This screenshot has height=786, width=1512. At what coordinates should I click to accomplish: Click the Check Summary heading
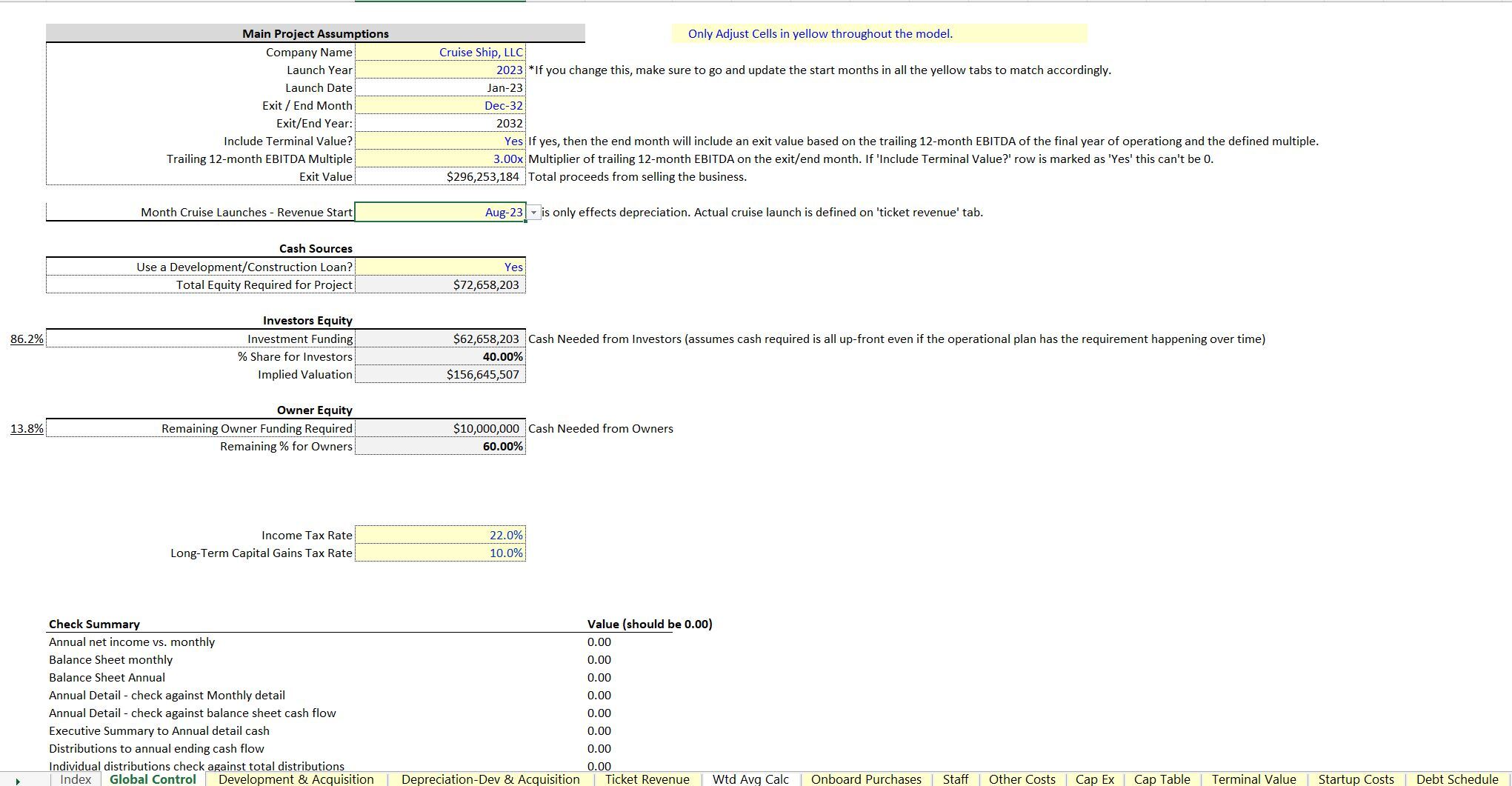tap(94, 624)
